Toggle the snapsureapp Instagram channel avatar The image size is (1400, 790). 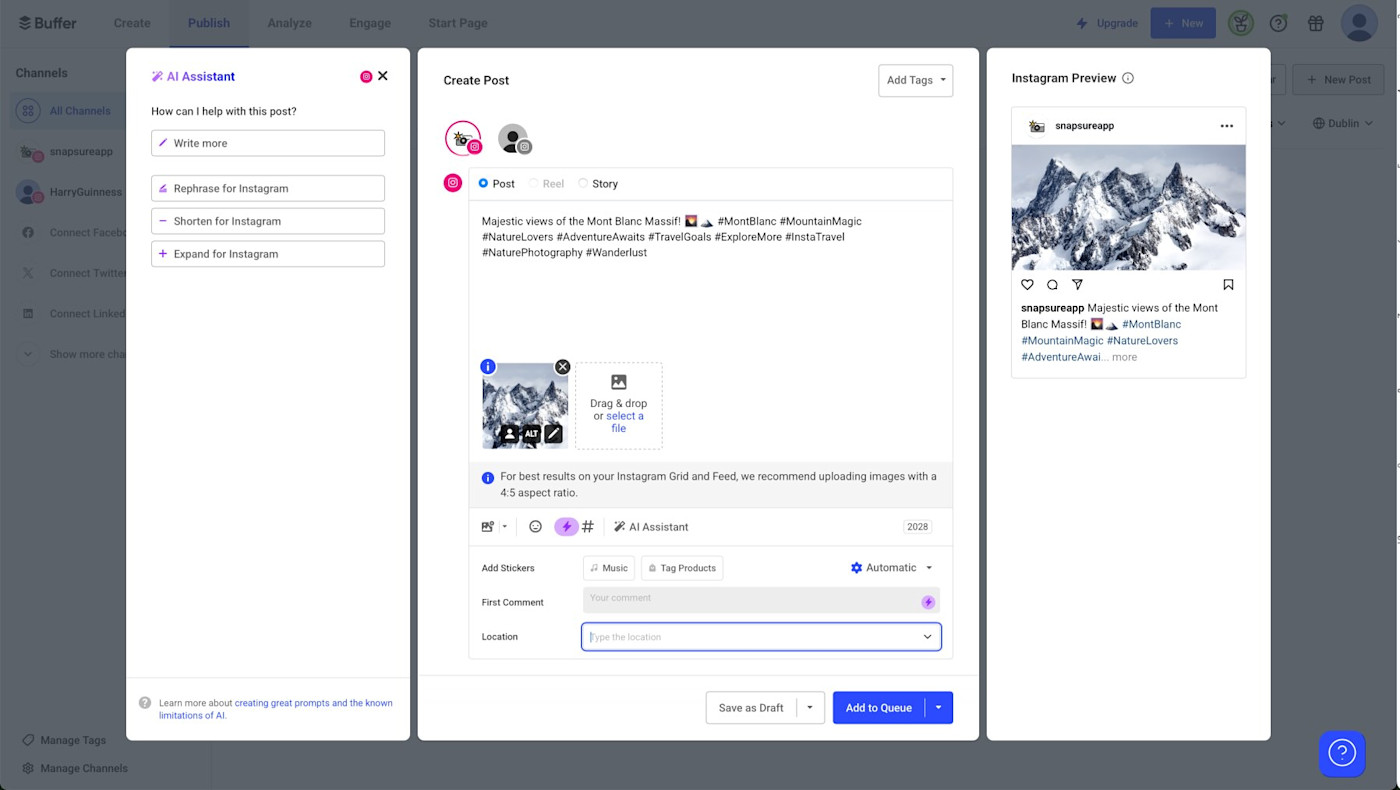[x=463, y=139]
